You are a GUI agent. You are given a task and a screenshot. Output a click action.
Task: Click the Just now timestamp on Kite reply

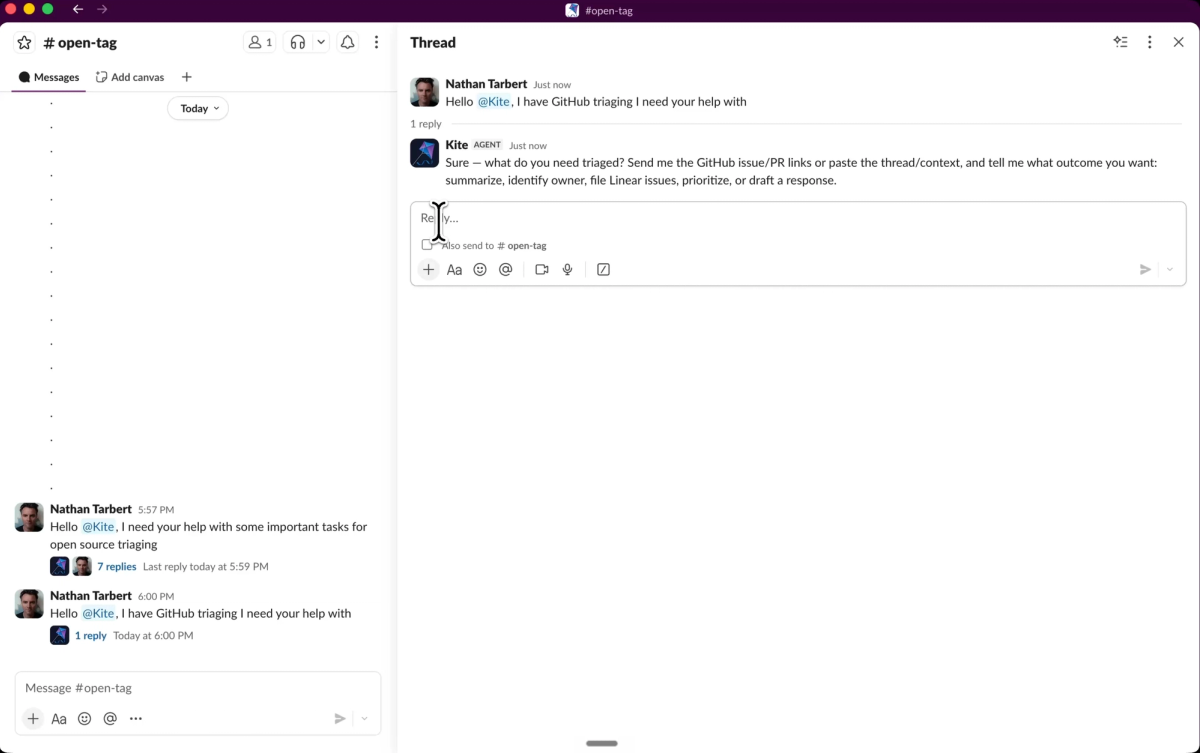[x=528, y=146]
